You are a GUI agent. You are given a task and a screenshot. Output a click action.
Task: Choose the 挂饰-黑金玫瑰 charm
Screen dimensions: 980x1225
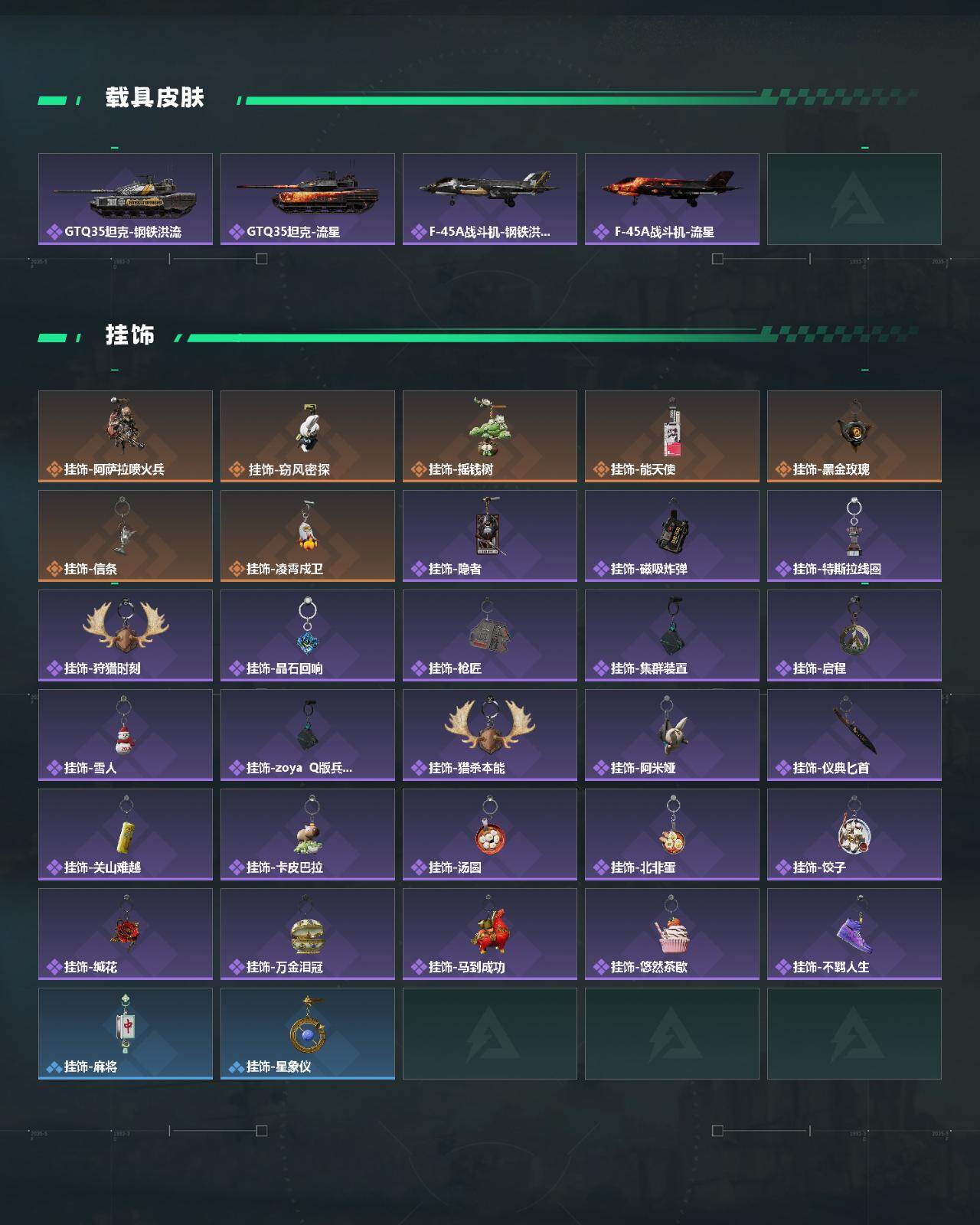[854, 436]
